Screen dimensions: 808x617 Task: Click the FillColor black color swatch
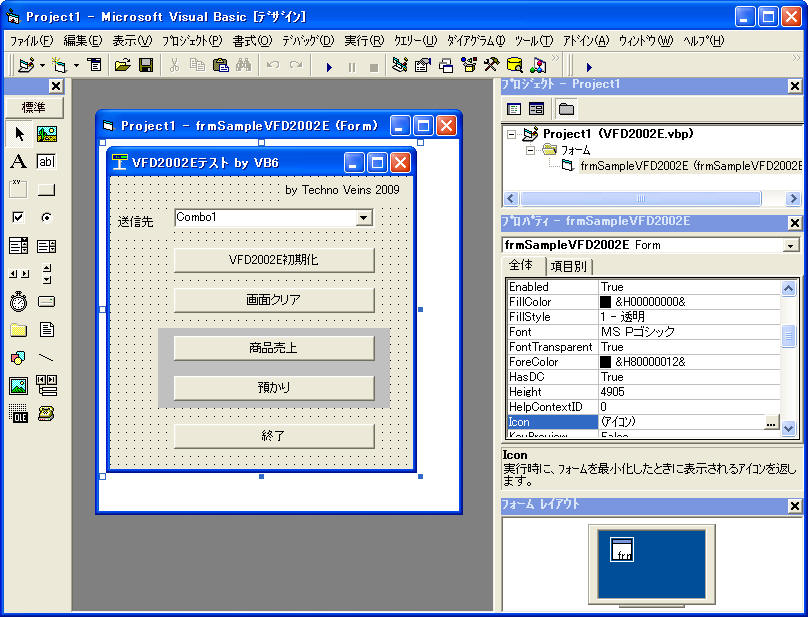605,302
